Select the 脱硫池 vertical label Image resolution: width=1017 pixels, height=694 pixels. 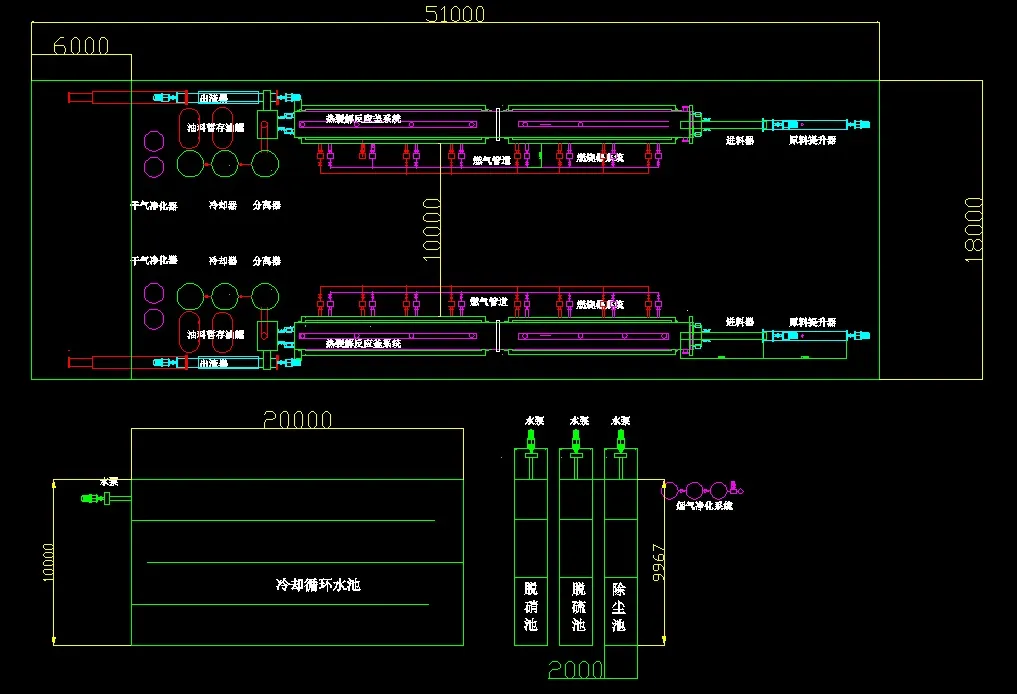pyautogui.click(x=577, y=607)
